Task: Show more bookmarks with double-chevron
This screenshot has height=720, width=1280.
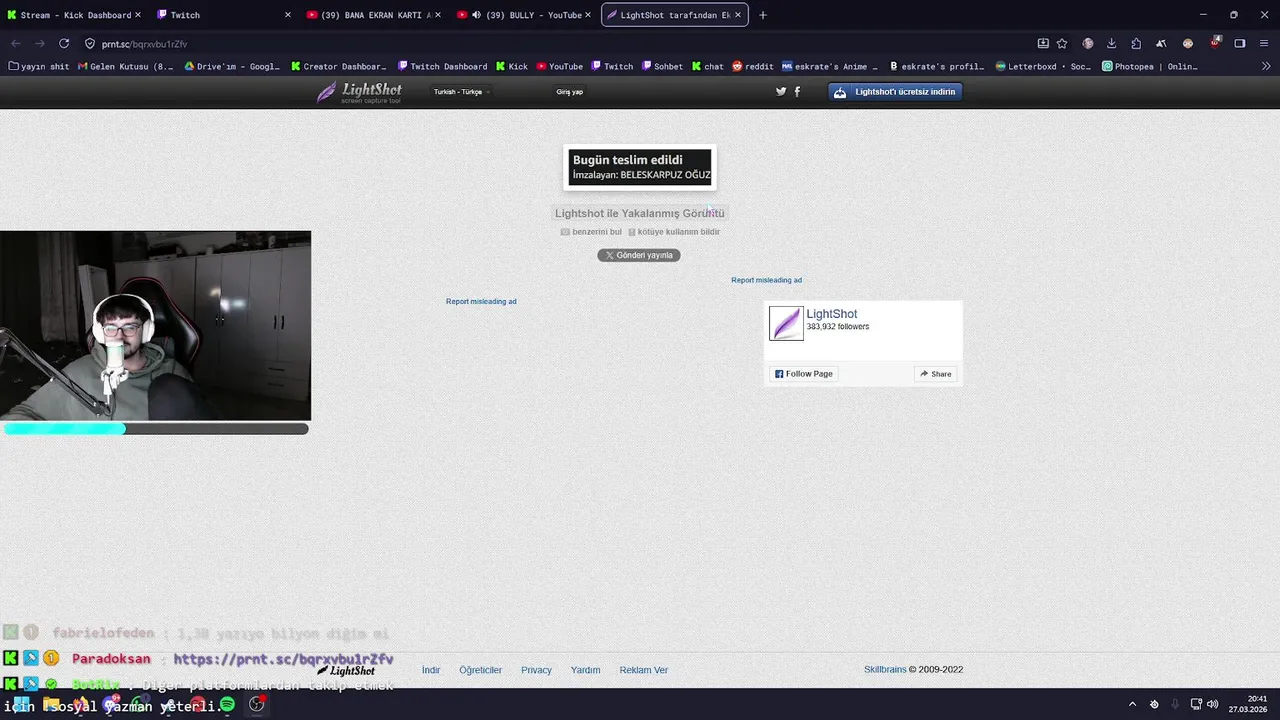Action: point(1266,66)
